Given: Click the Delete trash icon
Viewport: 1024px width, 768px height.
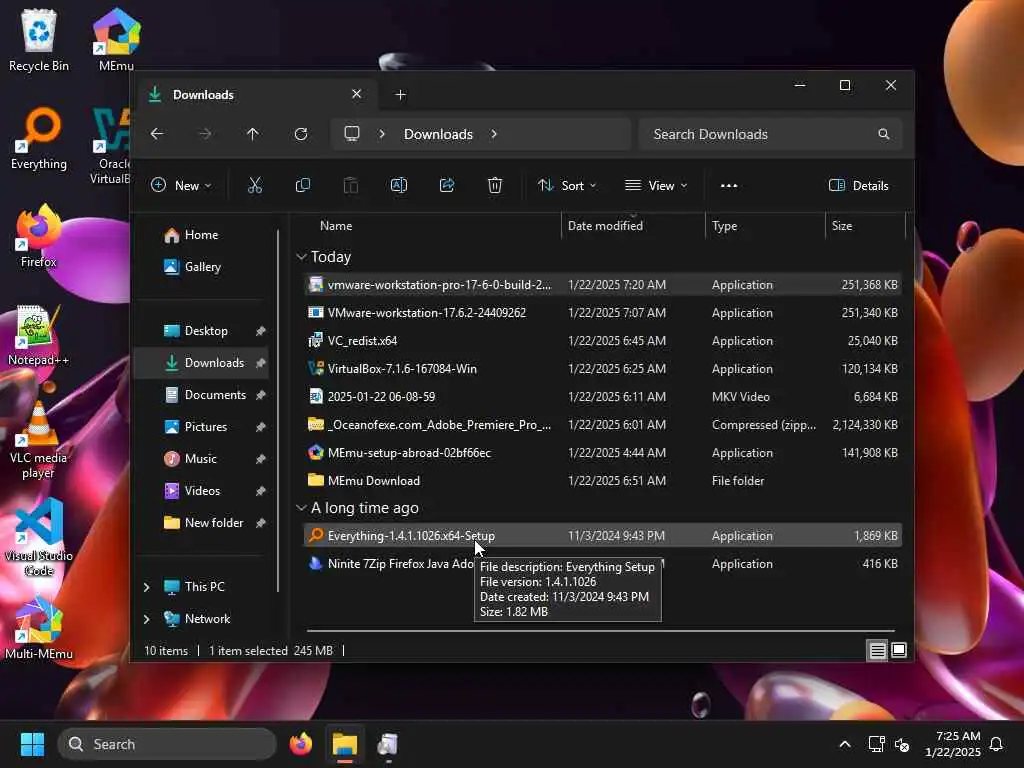Looking at the screenshot, I should click(x=495, y=185).
